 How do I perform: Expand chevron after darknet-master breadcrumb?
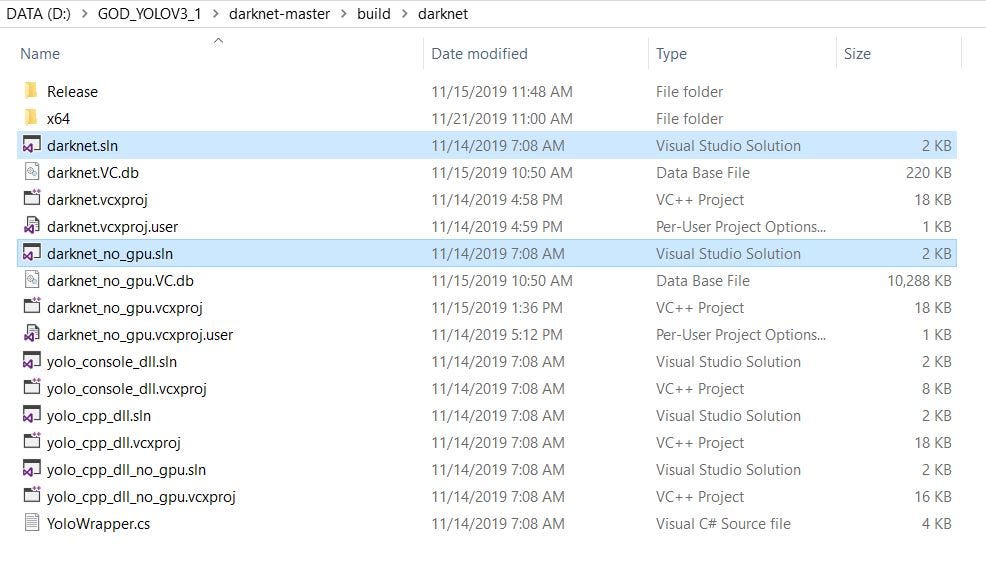[343, 14]
